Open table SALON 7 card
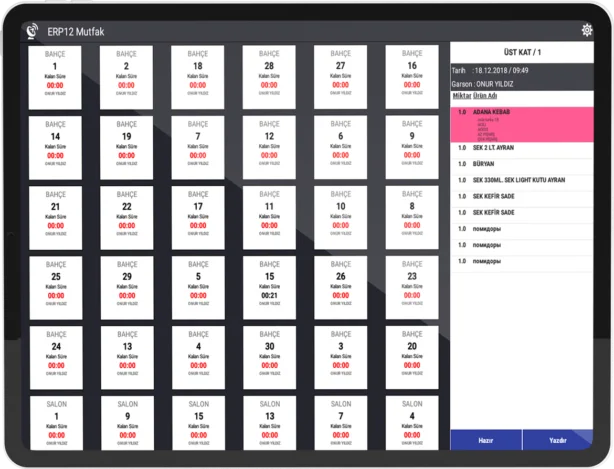614x469 pixels. (x=341, y=423)
